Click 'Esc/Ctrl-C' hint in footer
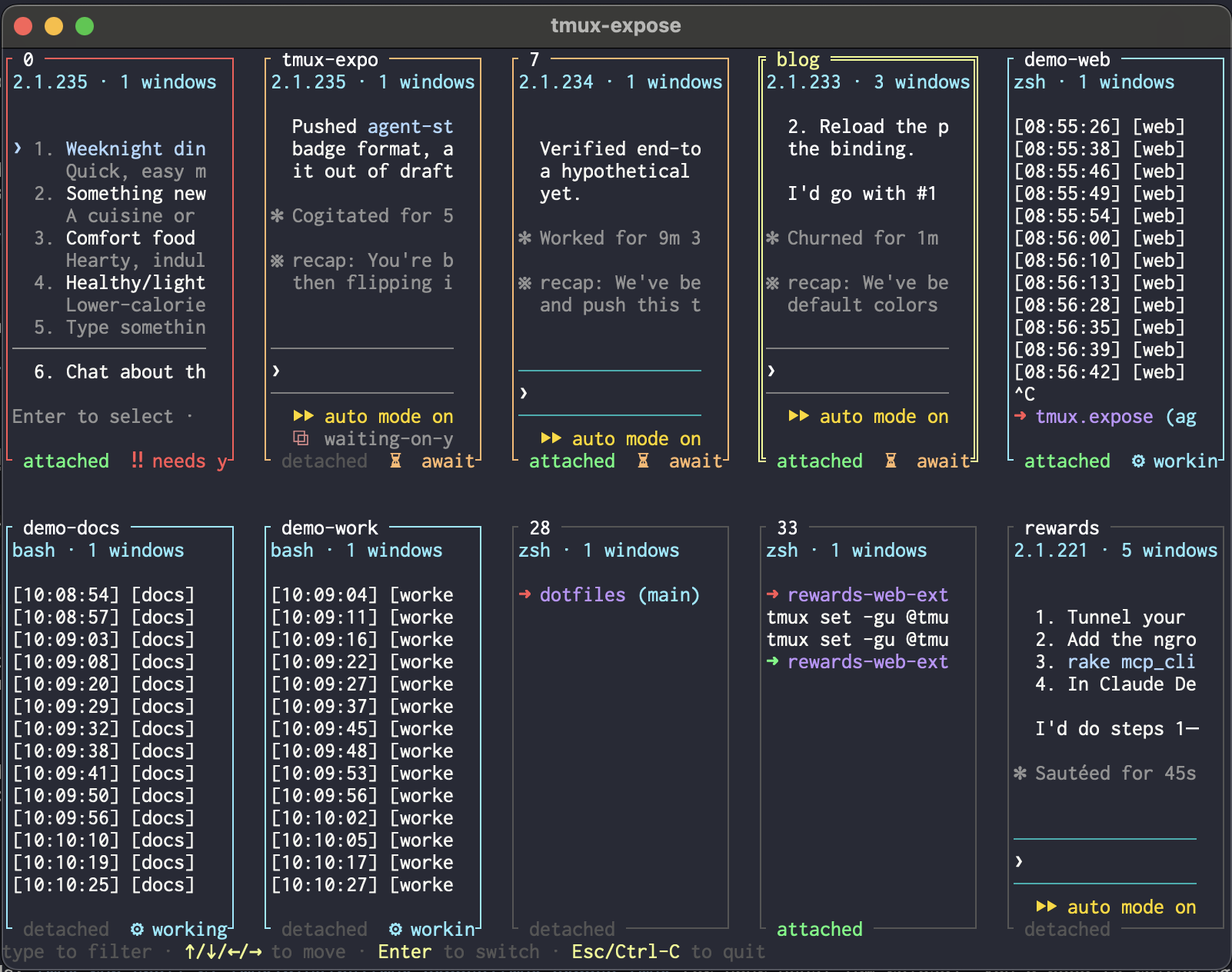Viewport: 1232px width, 972px height. (x=625, y=951)
